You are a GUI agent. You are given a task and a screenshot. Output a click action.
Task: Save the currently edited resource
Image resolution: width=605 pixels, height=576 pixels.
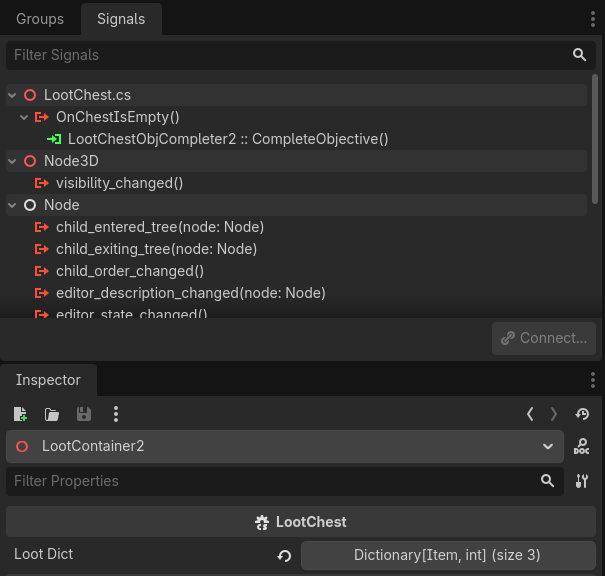(x=84, y=414)
